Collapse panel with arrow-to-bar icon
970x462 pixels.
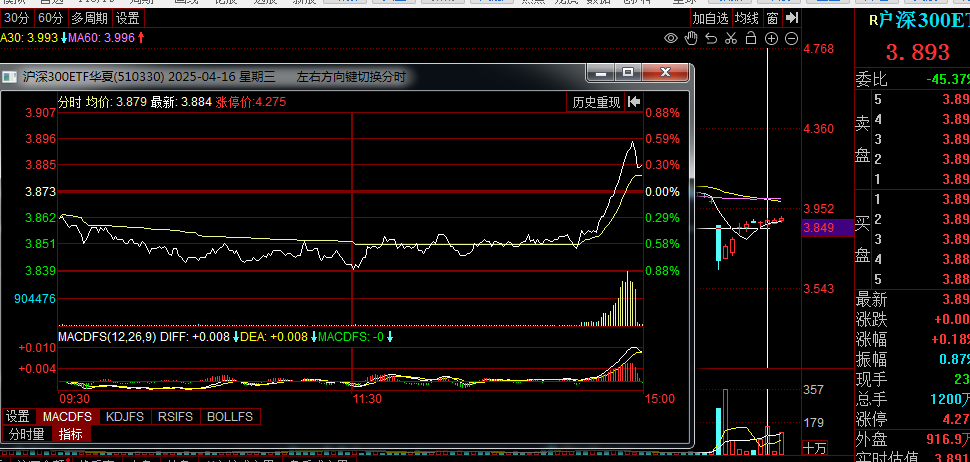(793, 18)
